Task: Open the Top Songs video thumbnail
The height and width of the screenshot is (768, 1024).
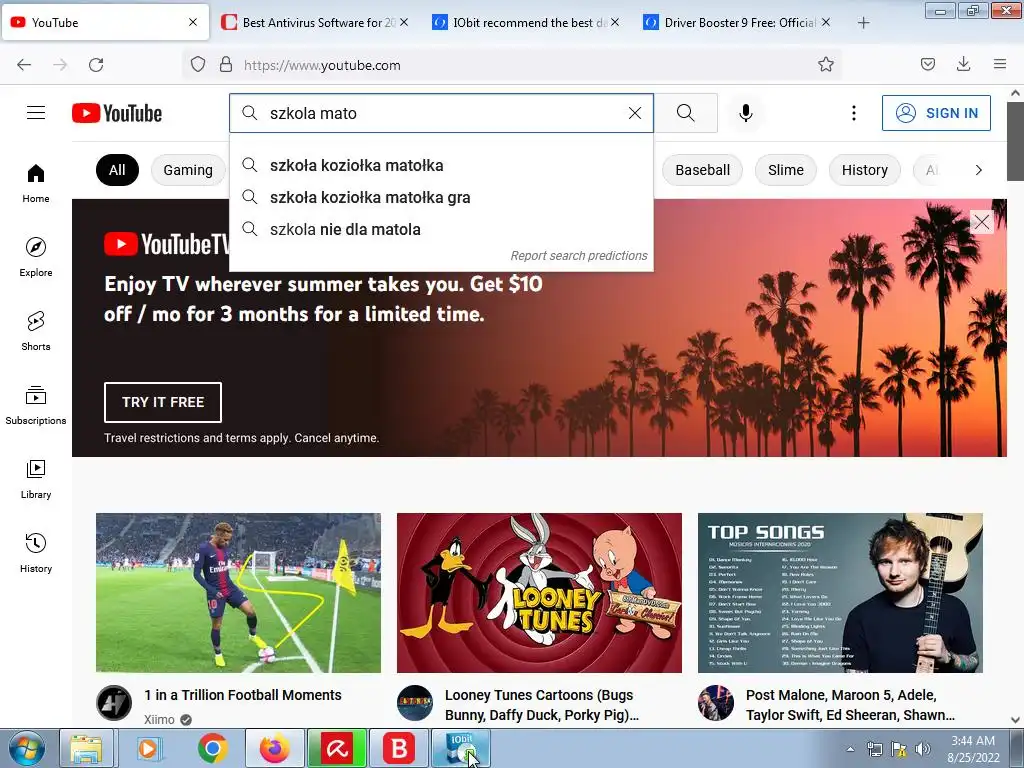Action: 840,592
